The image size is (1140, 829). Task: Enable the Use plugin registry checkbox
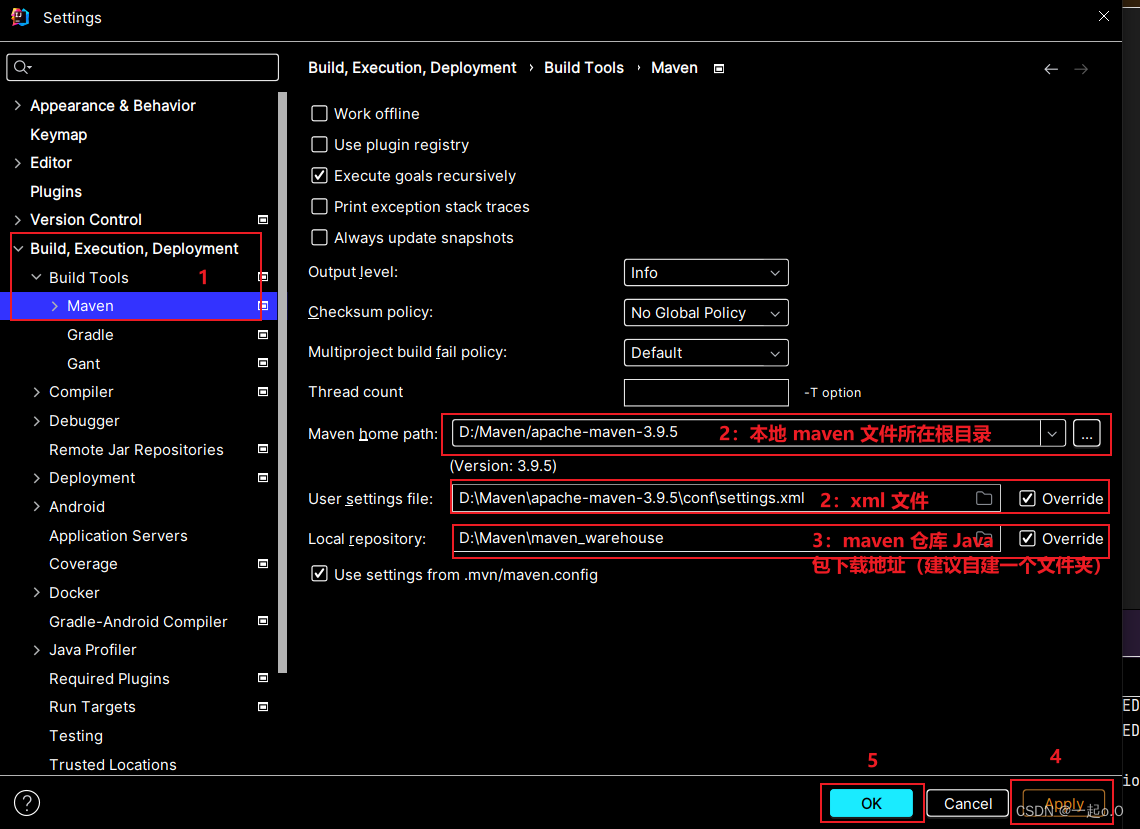tap(319, 145)
